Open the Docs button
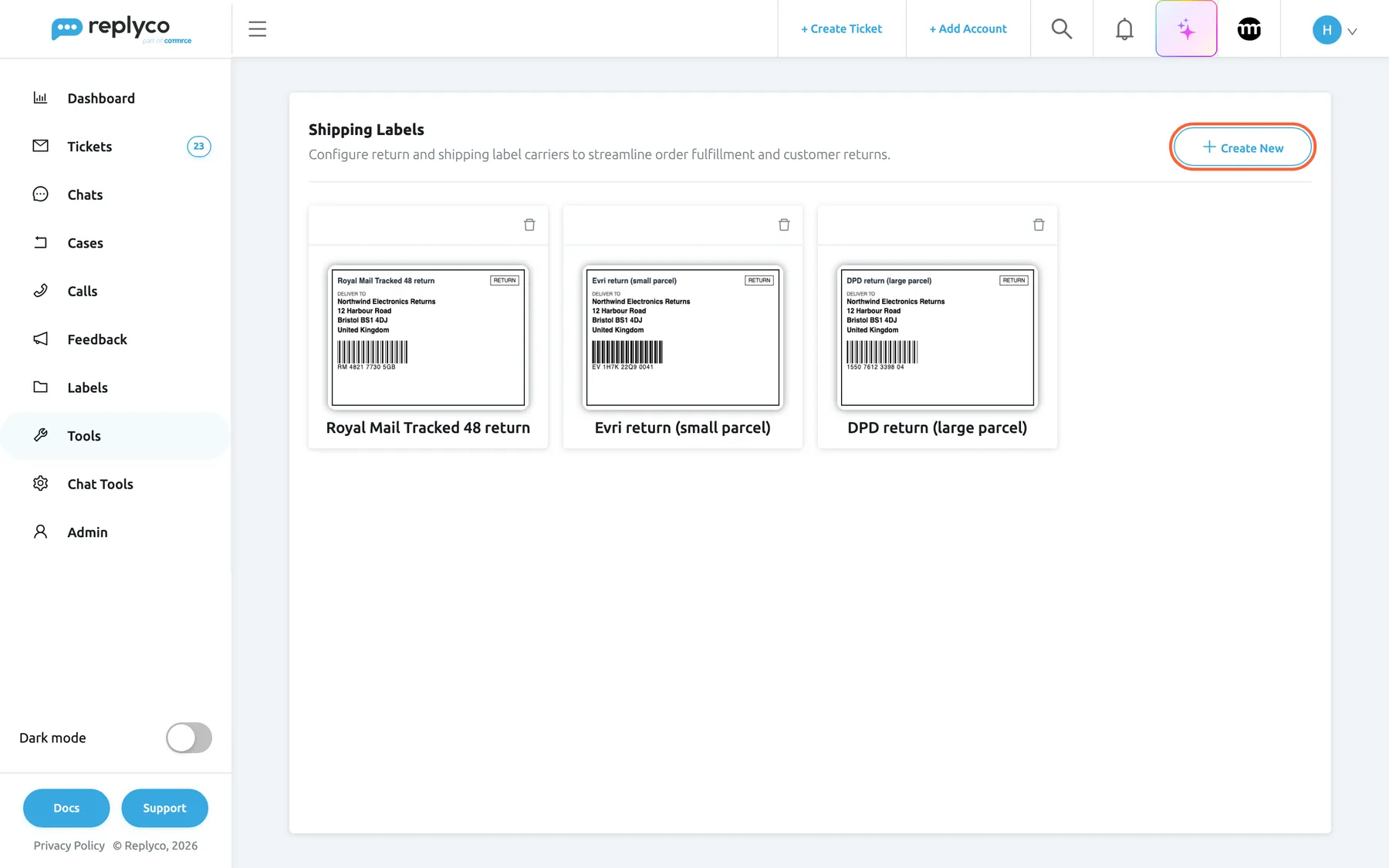Image resolution: width=1389 pixels, height=868 pixels. (x=66, y=808)
